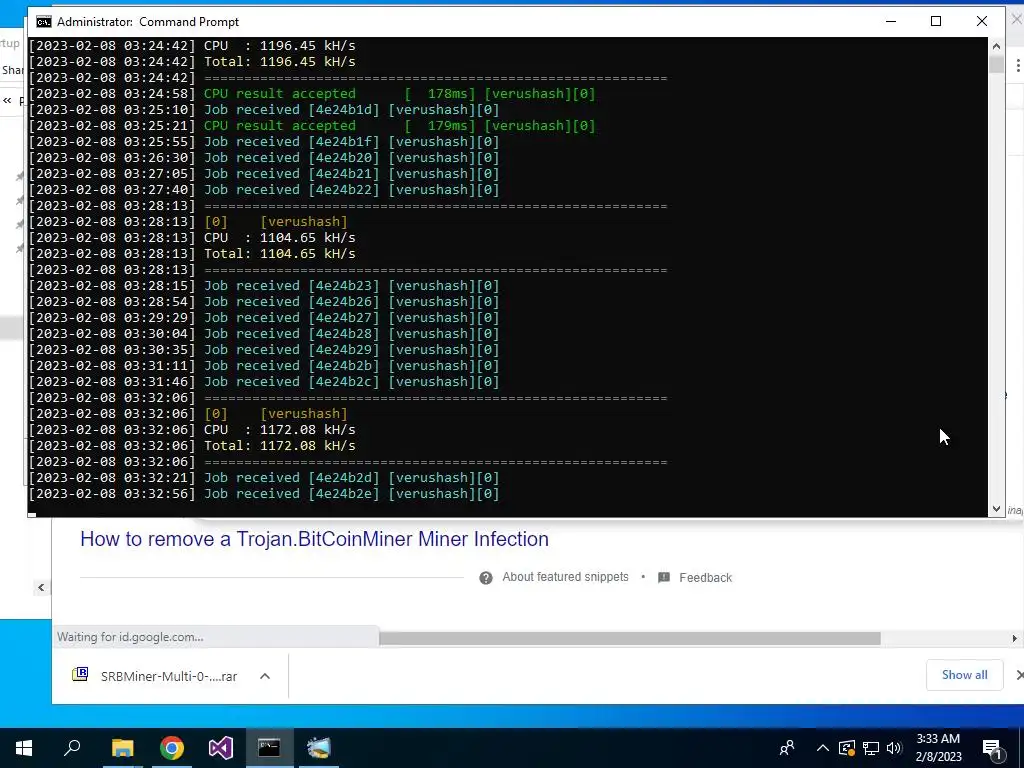The image size is (1024, 768).
Task: Open the 3:33 AM clock calendar
Action: tap(938, 748)
